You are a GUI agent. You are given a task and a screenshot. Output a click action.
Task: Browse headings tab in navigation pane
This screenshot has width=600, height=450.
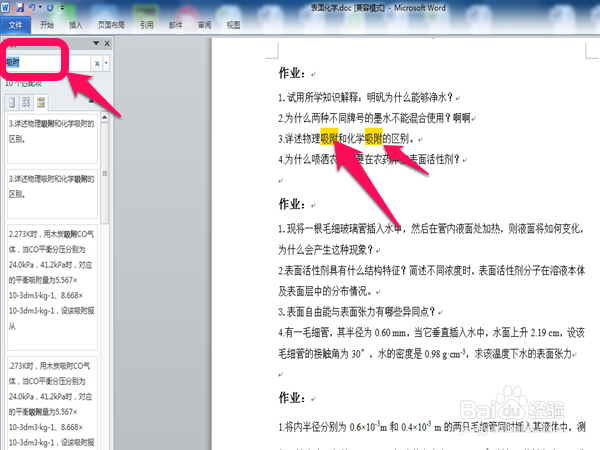coord(12,102)
